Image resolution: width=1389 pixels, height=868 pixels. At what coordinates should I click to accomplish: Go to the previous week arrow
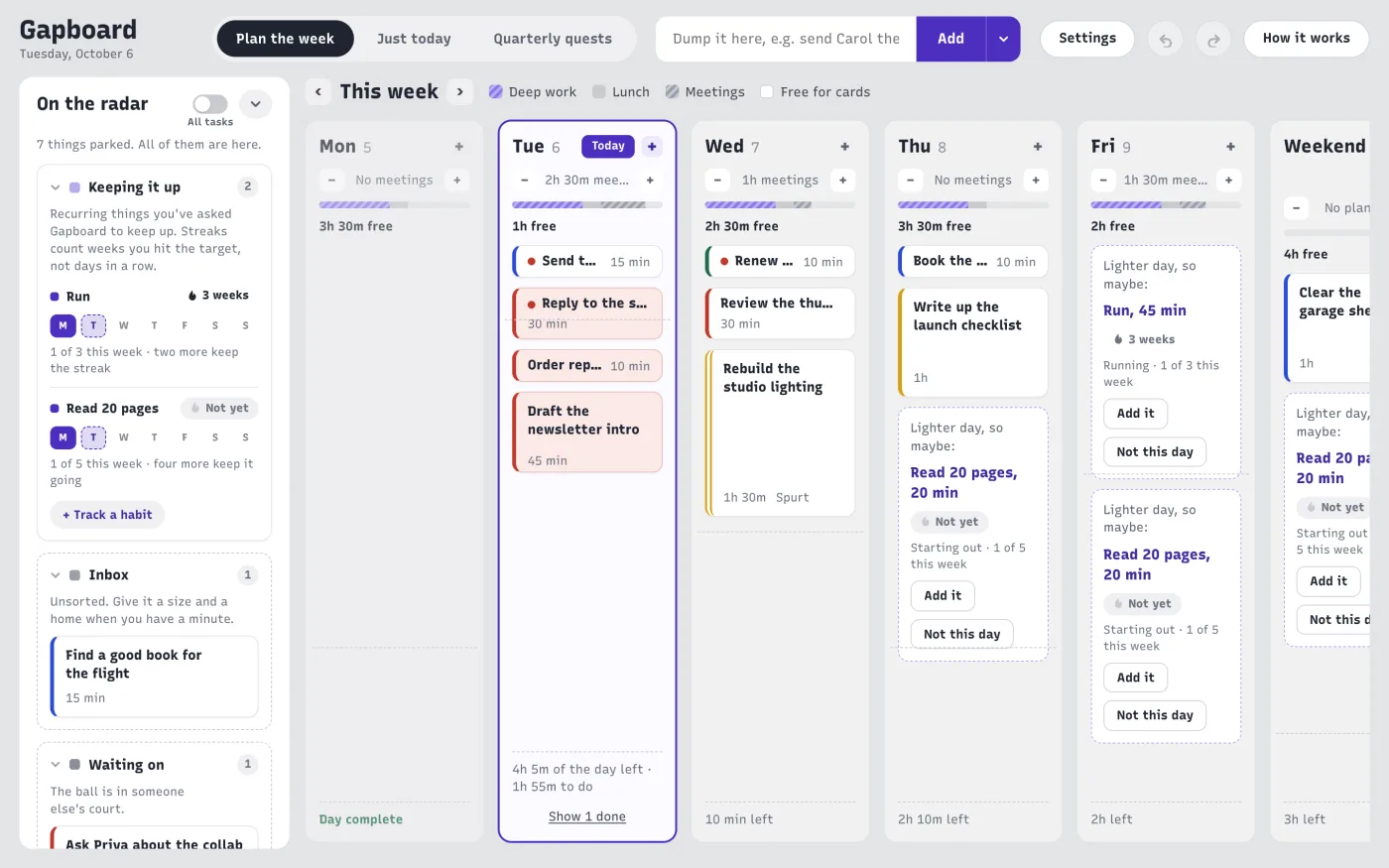(318, 91)
